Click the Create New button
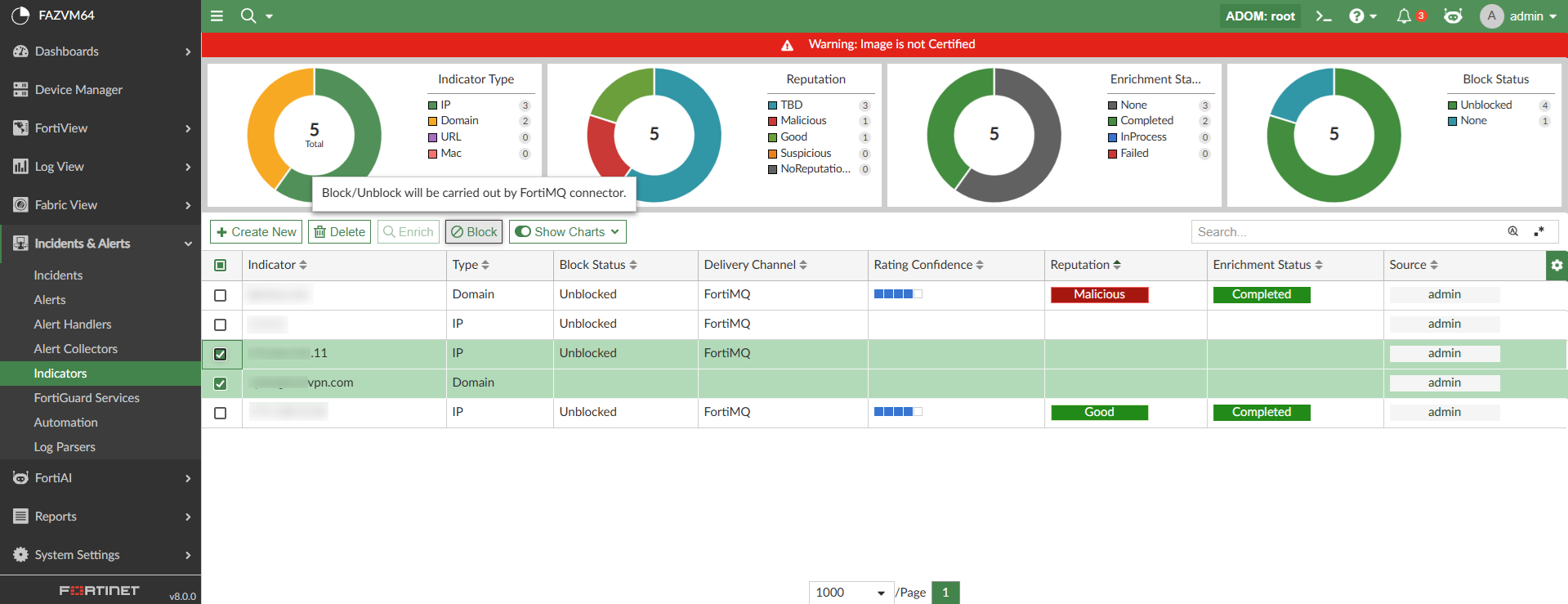 (x=257, y=232)
